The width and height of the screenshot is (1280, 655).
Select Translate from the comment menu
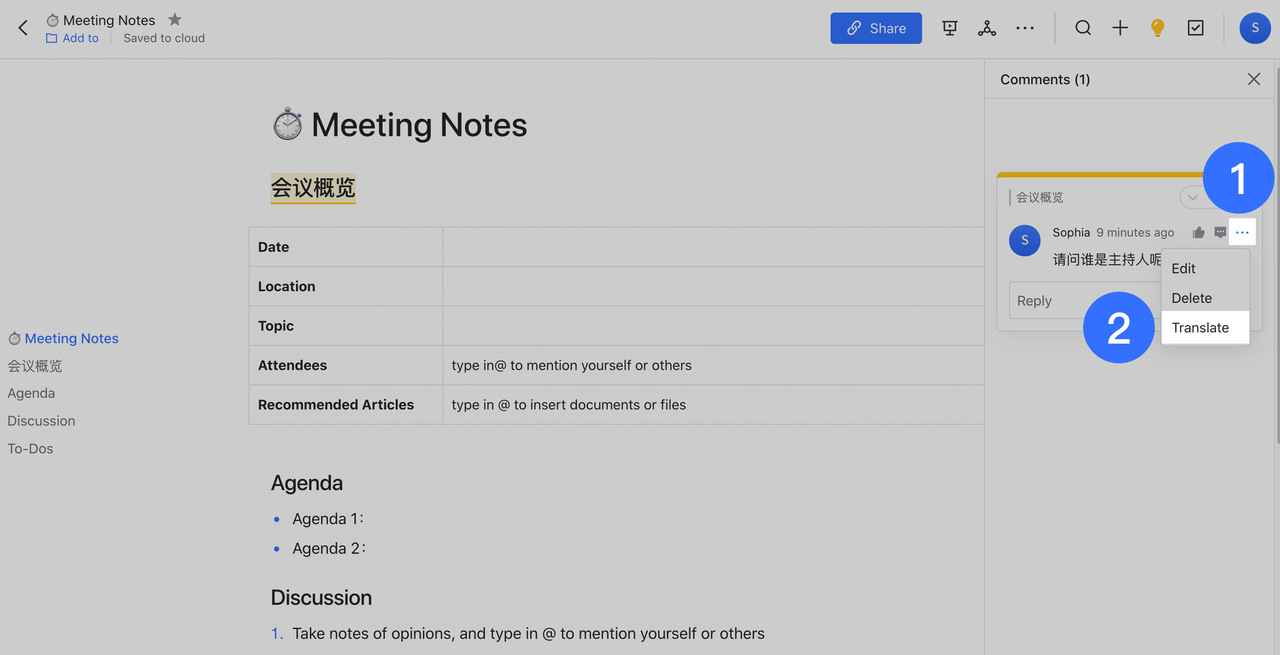click(1205, 327)
